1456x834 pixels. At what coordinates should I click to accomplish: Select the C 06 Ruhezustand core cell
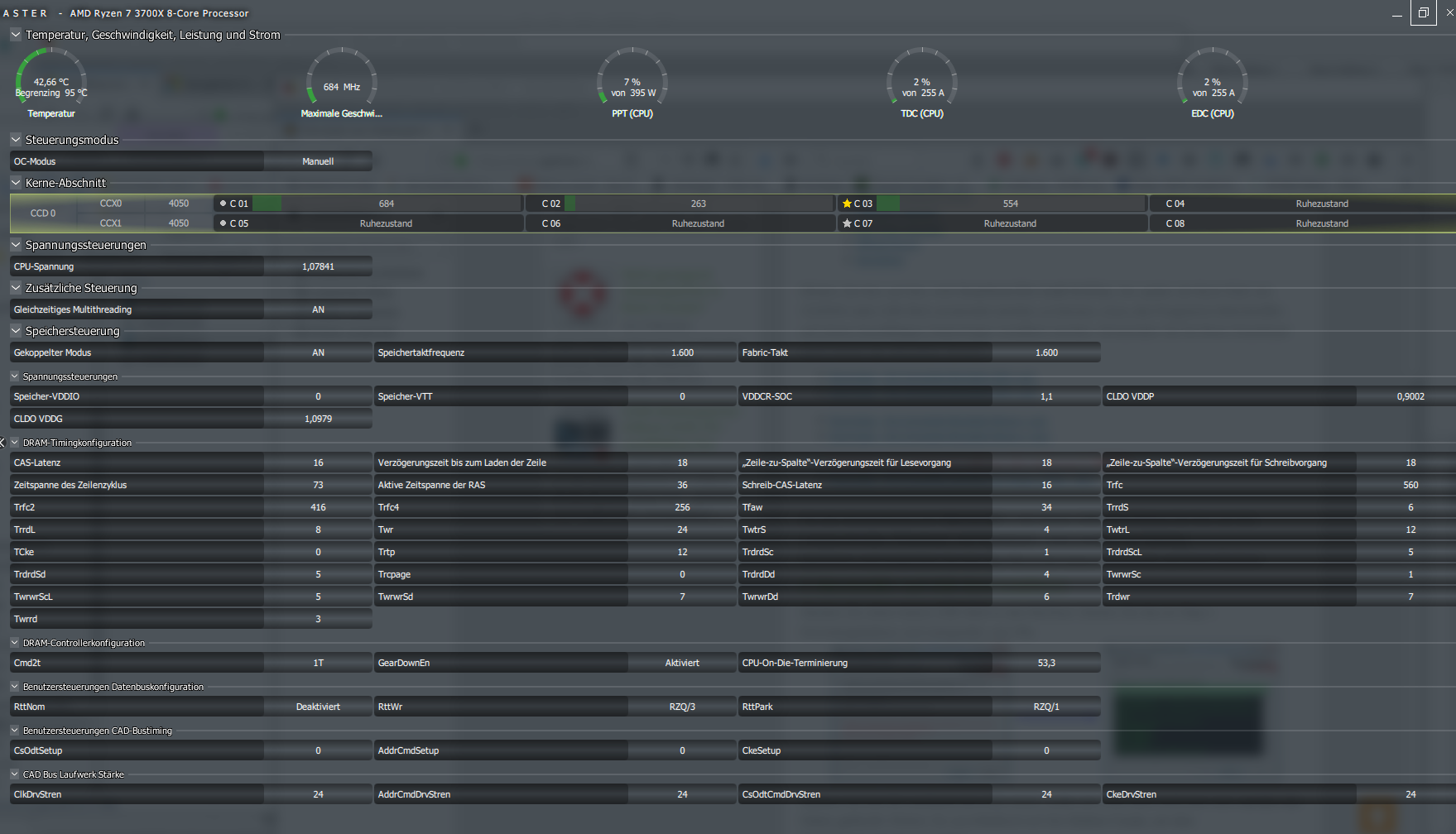[x=680, y=223]
